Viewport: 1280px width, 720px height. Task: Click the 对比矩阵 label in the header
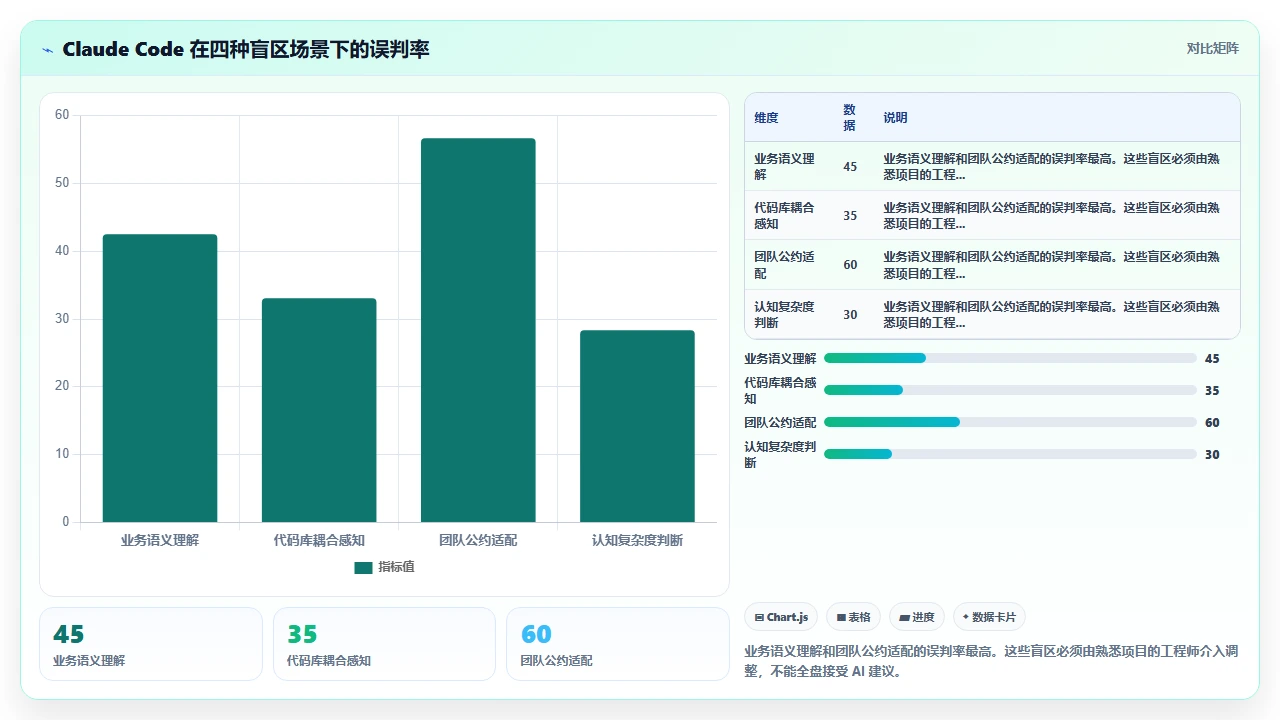coord(1212,48)
